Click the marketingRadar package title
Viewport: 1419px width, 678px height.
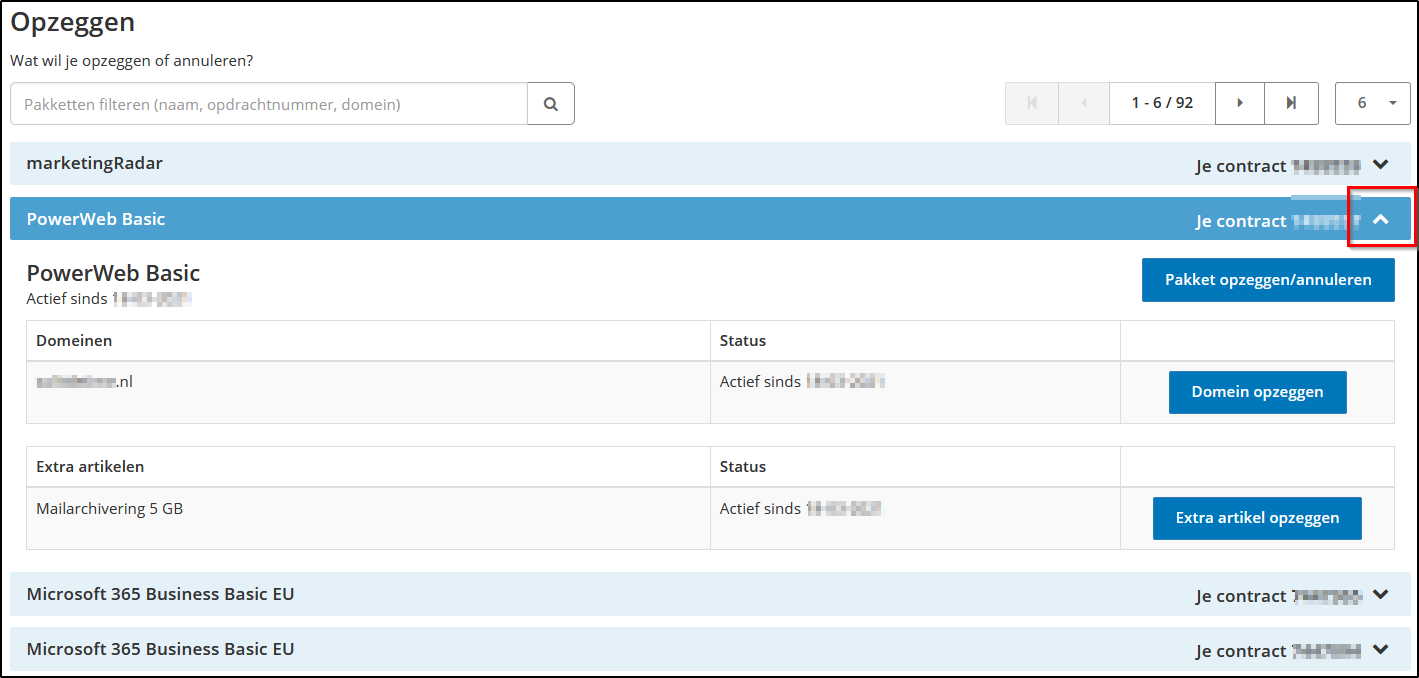[x=95, y=164]
